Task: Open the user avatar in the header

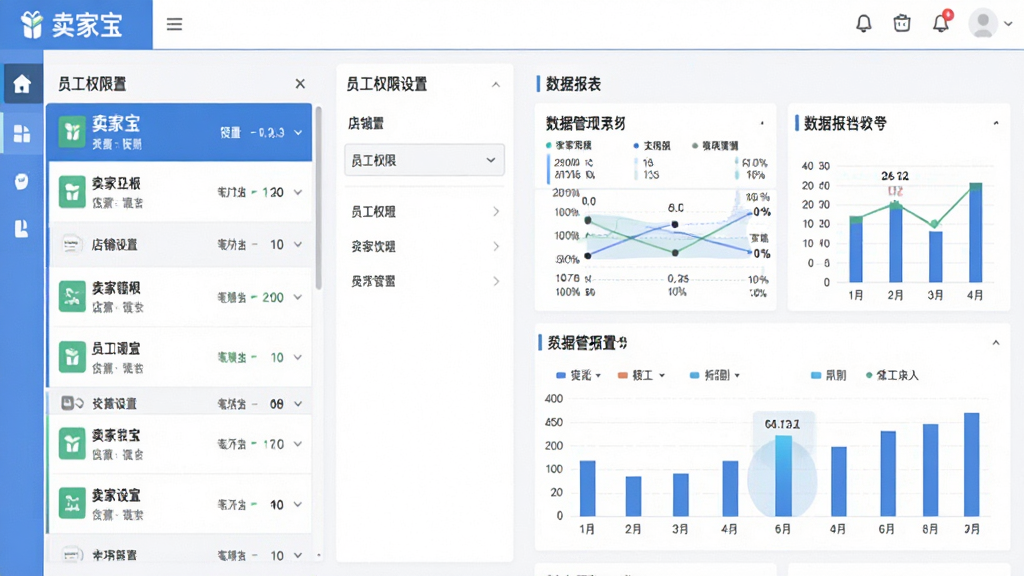Action: click(x=983, y=24)
